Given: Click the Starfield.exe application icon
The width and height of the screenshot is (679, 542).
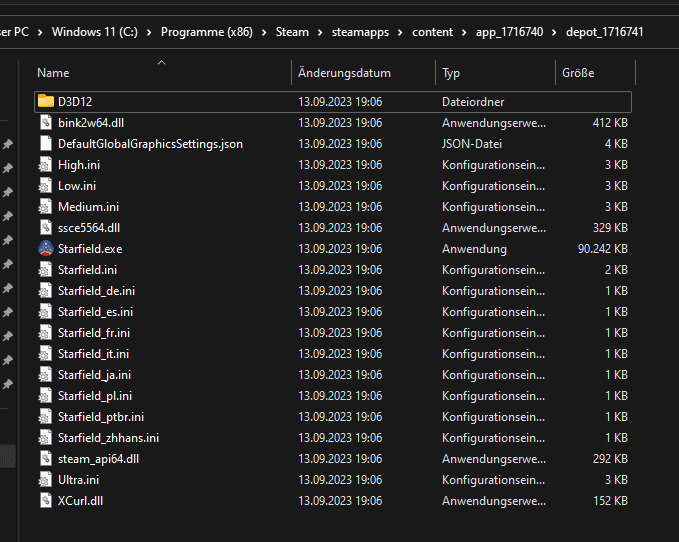Looking at the screenshot, I should tap(45, 248).
